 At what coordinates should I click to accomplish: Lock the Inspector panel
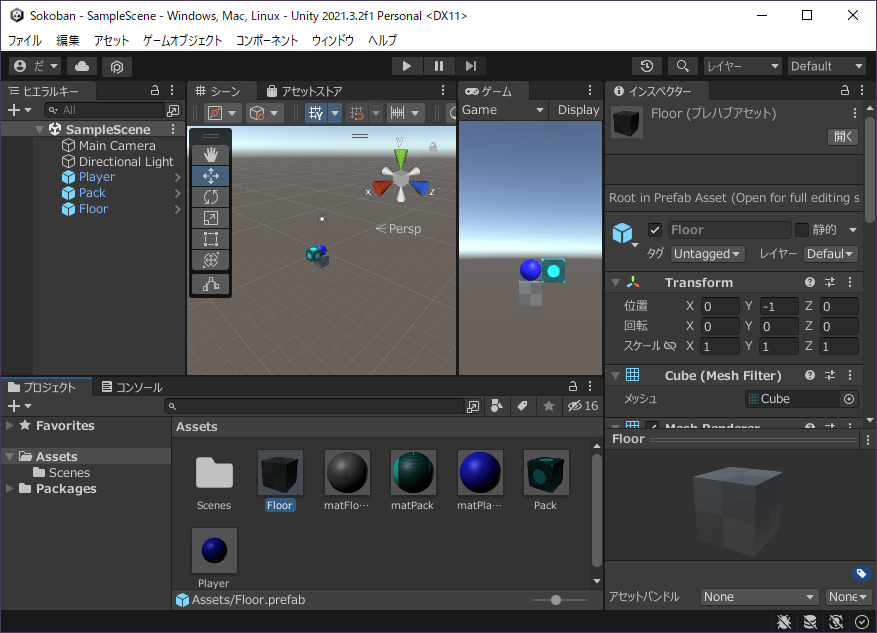(845, 90)
